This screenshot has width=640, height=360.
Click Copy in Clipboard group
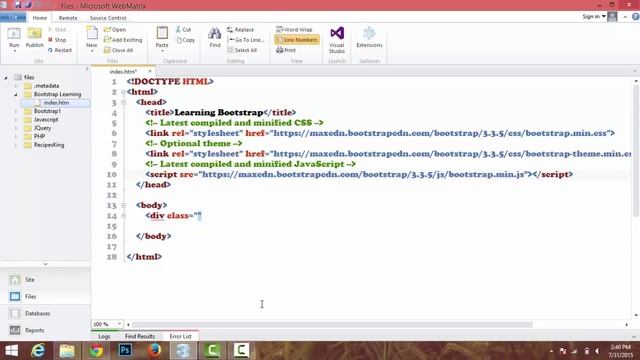click(186, 40)
